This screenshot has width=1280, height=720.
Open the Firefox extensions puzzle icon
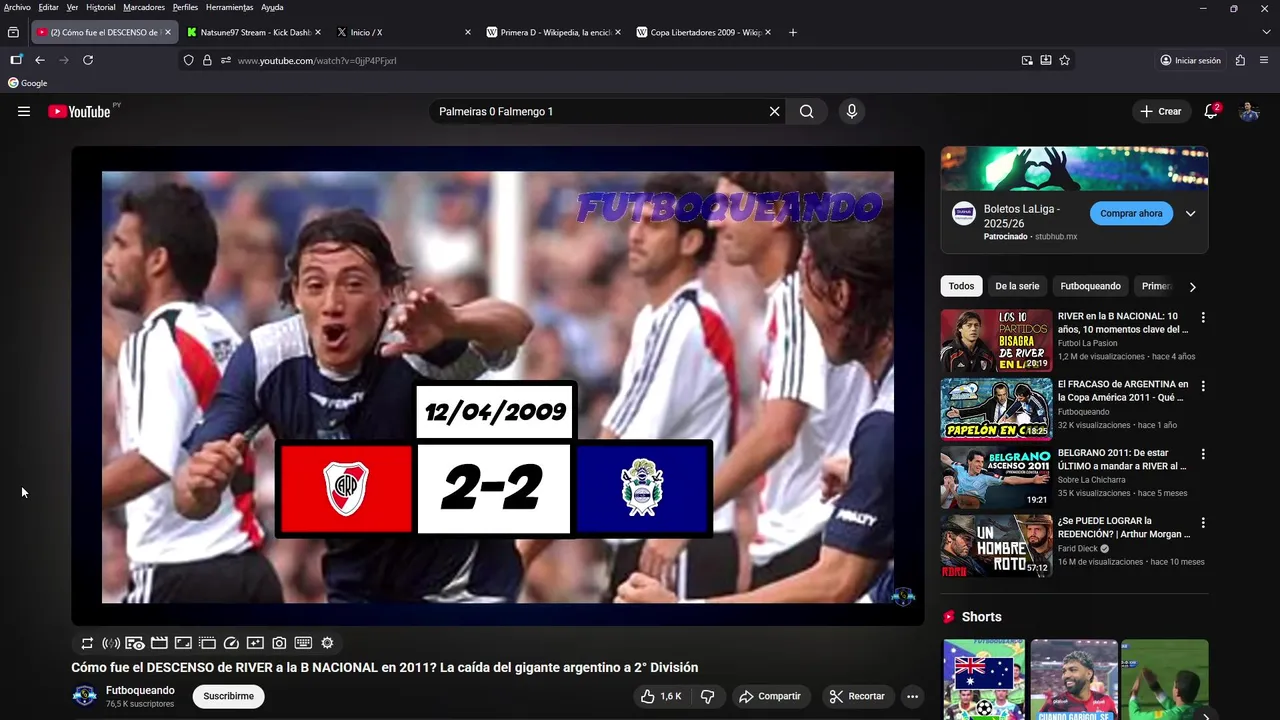pos(1240,60)
